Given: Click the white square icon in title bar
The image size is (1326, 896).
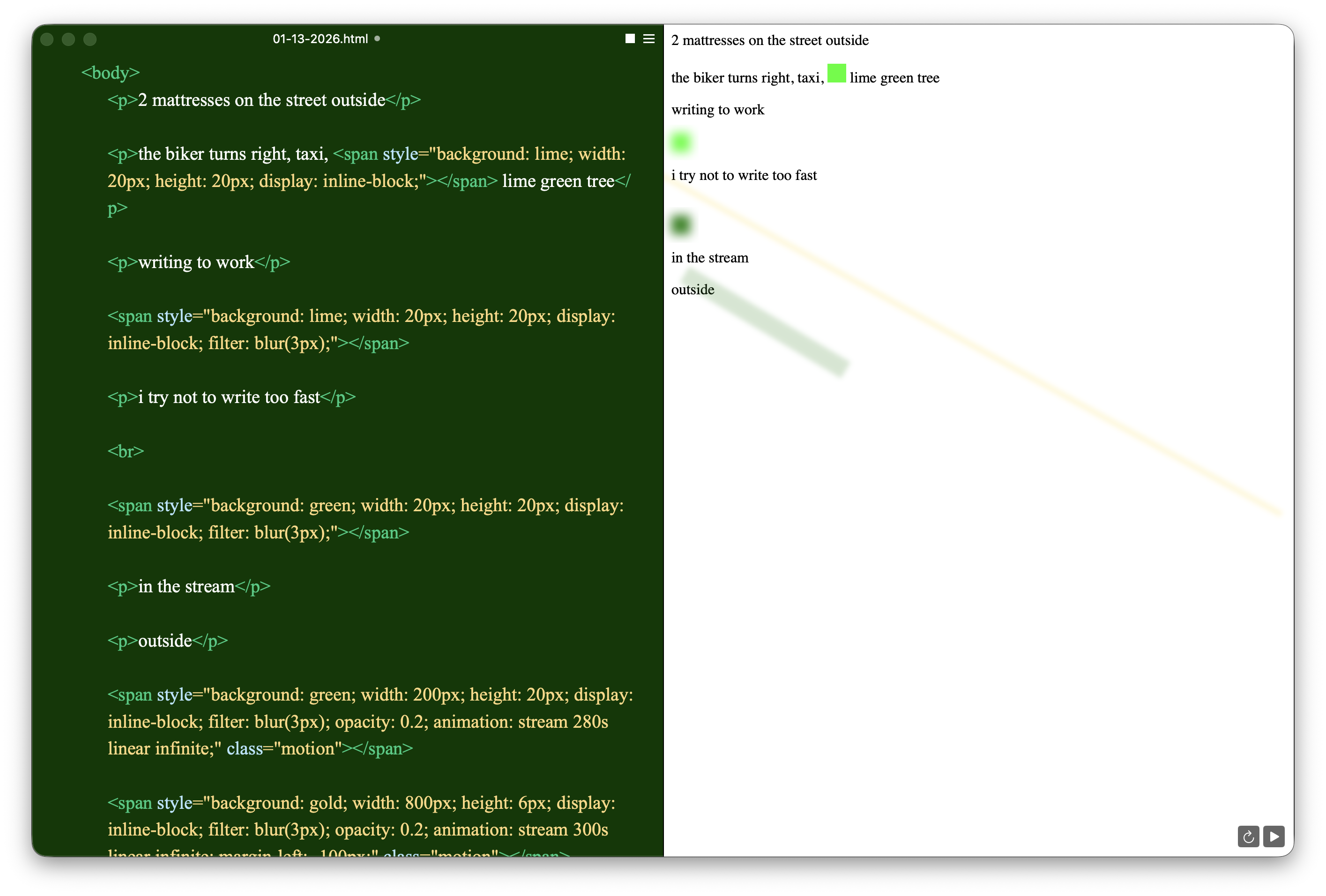Looking at the screenshot, I should pos(630,39).
